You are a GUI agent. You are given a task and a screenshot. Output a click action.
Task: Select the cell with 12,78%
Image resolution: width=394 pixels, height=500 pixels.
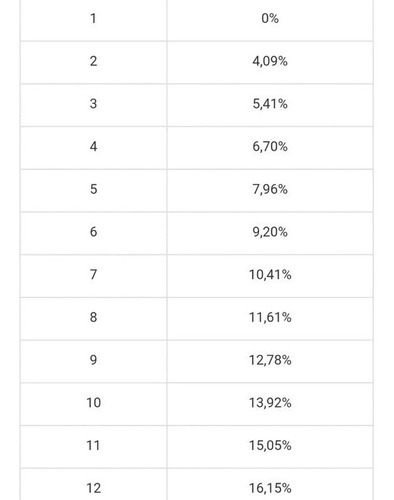(x=270, y=361)
